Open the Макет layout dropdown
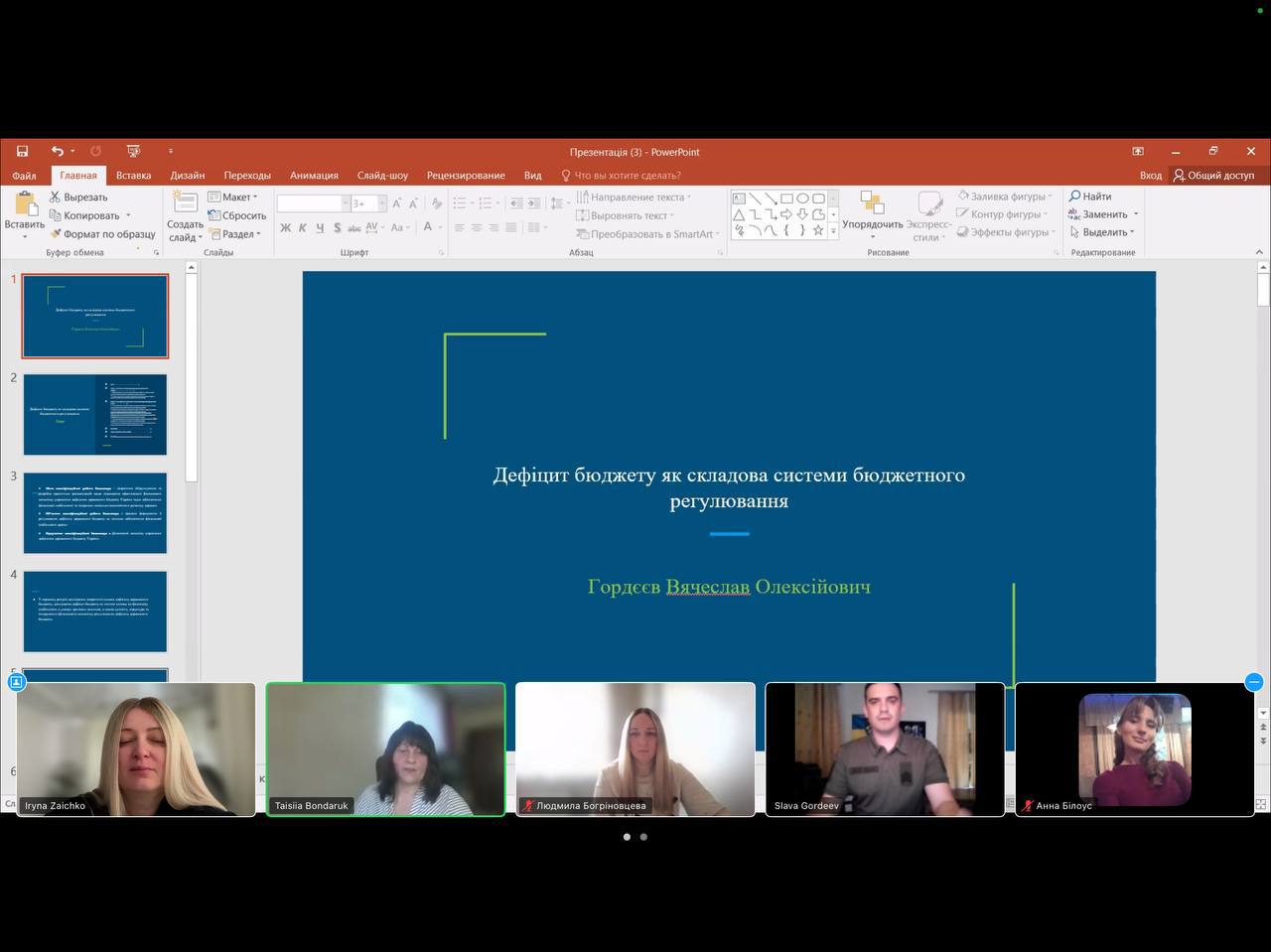Viewport: 1271px width, 952px height. (234, 198)
